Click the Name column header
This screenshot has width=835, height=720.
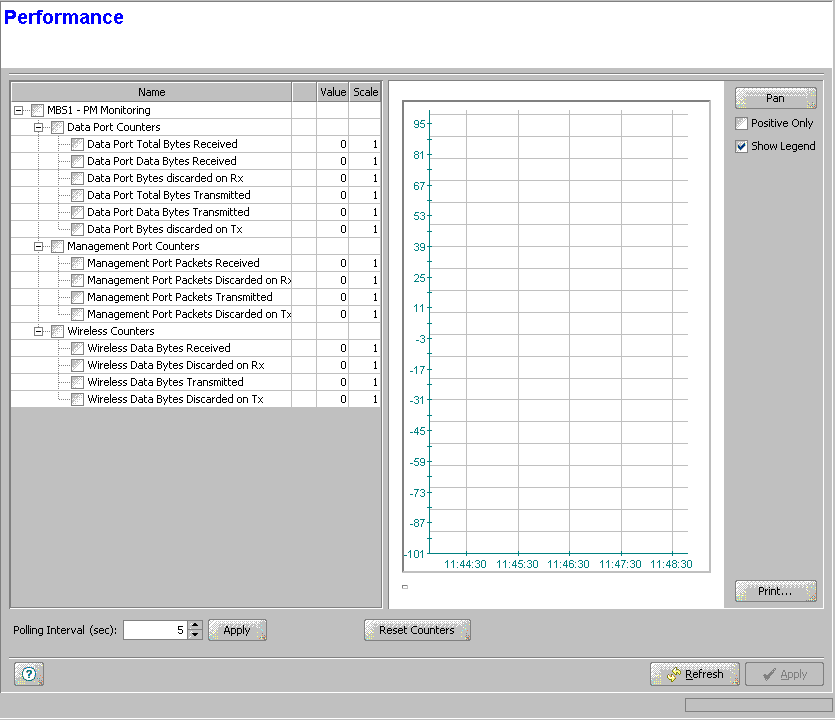click(x=151, y=92)
